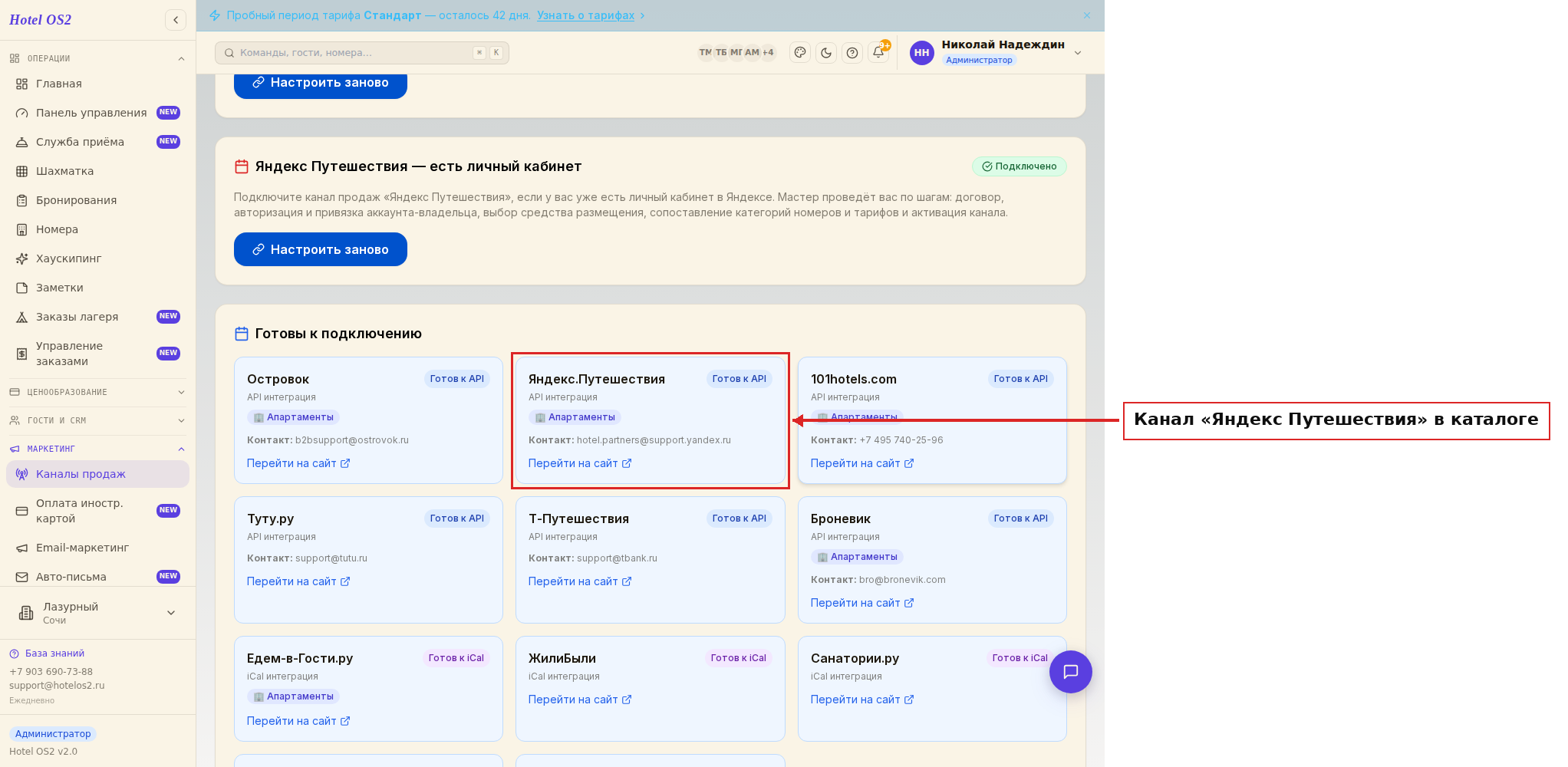Click the Готовы к подключению heading
The height and width of the screenshot is (767, 1568).
coord(338,334)
